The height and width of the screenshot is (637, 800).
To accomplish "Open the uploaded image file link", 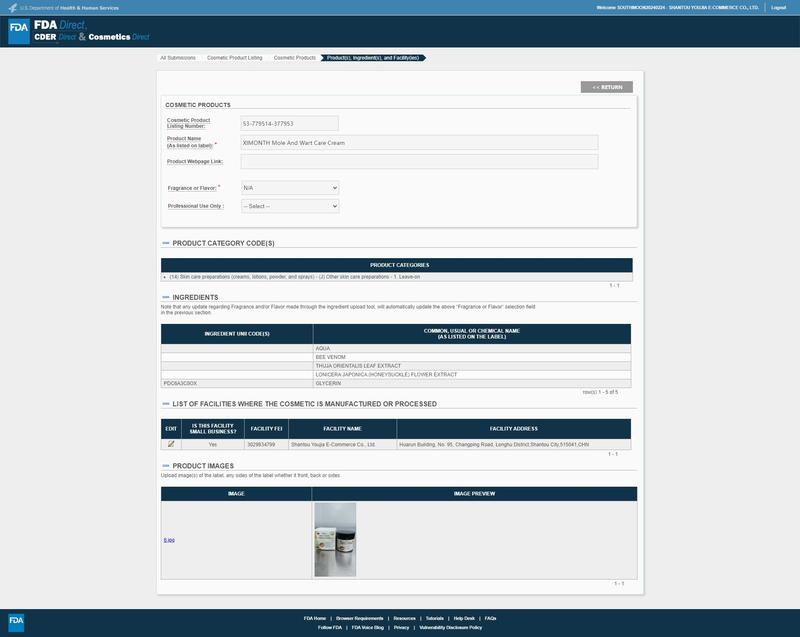I will click(169, 540).
